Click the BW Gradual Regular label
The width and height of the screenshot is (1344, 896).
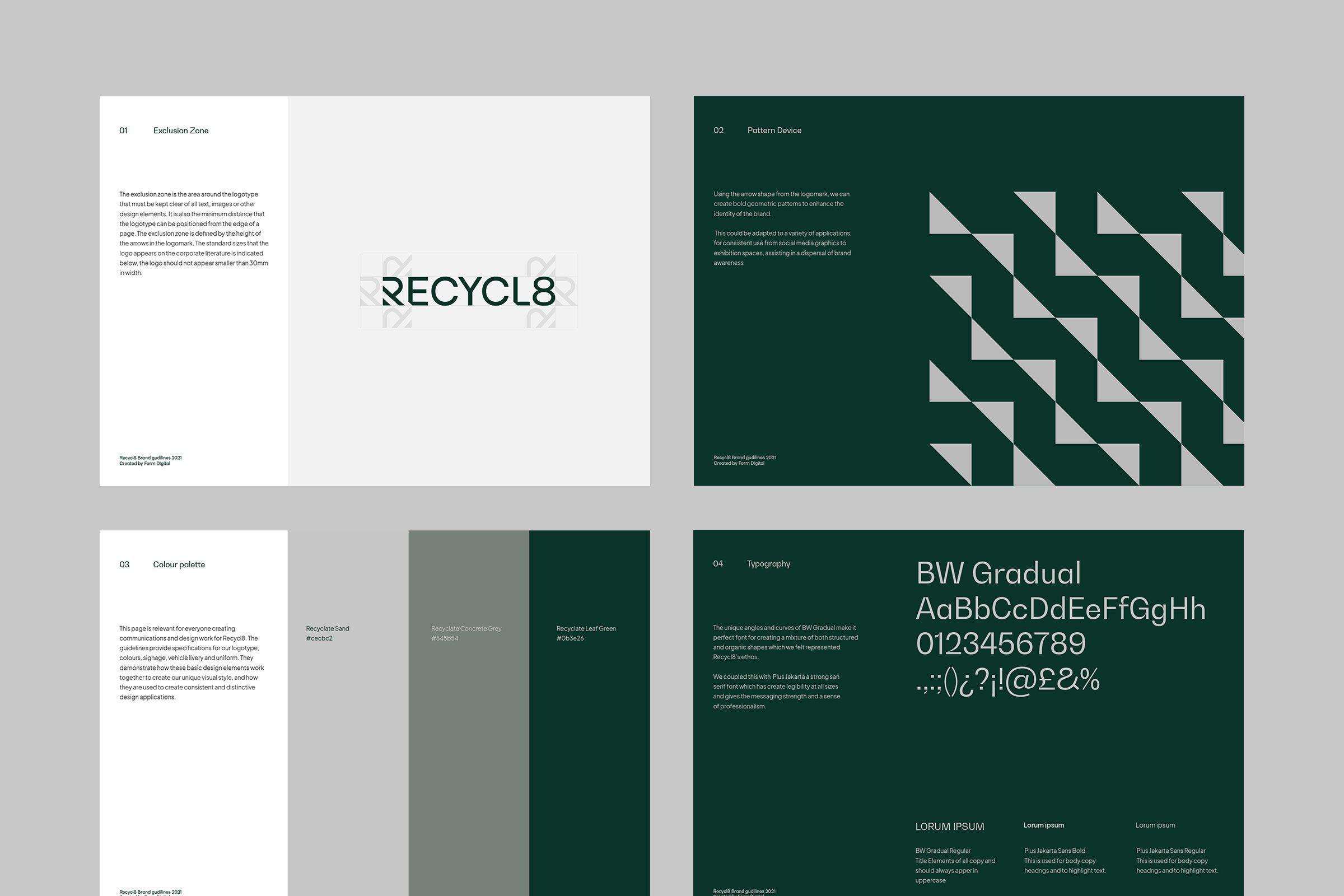(x=943, y=851)
